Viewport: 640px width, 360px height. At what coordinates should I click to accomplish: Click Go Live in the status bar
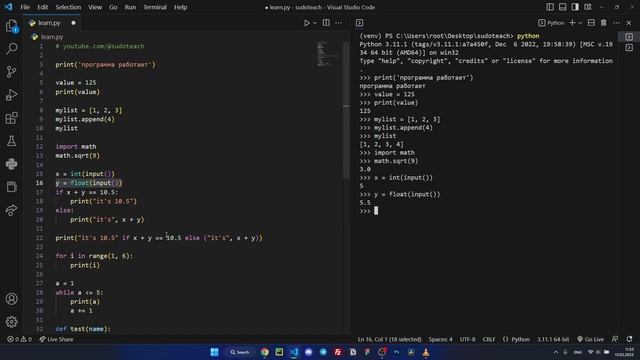pyautogui.click(x=590, y=339)
